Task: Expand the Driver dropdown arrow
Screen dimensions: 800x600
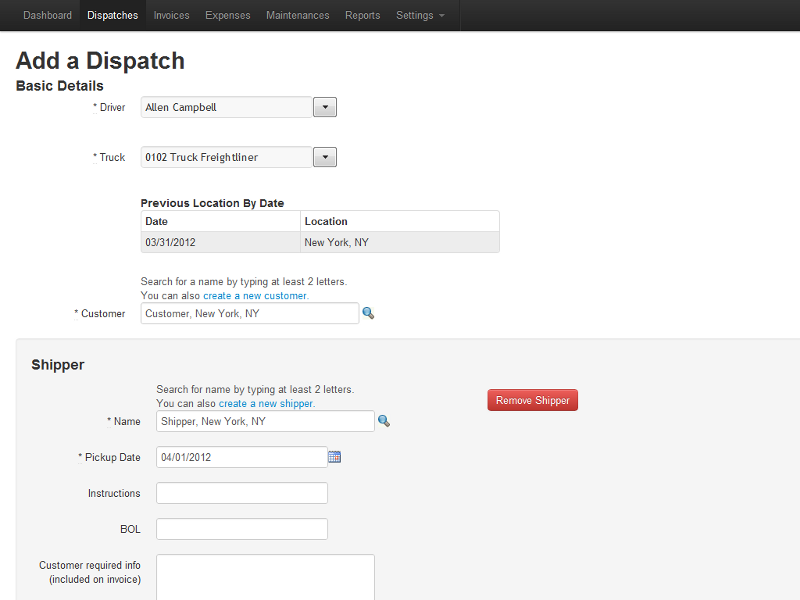Action: click(x=325, y=107)
